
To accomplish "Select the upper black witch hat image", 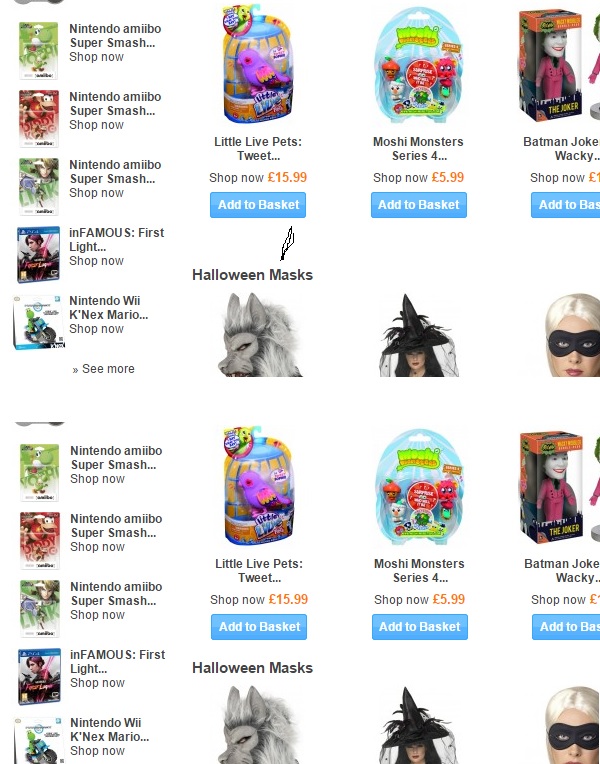I will (x=419, y=335).
